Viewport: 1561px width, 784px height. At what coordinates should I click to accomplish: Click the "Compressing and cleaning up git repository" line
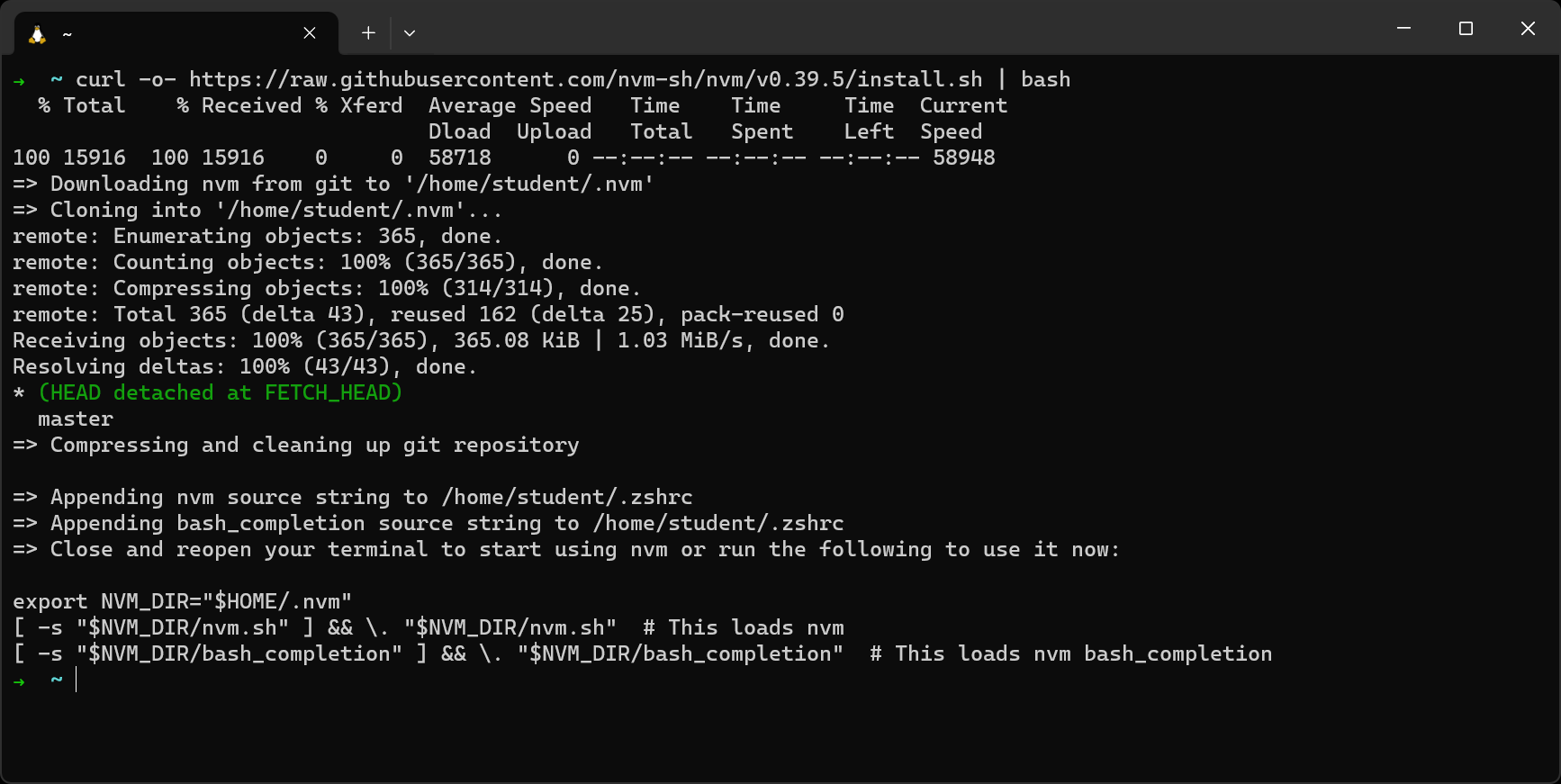click(314, 446)
